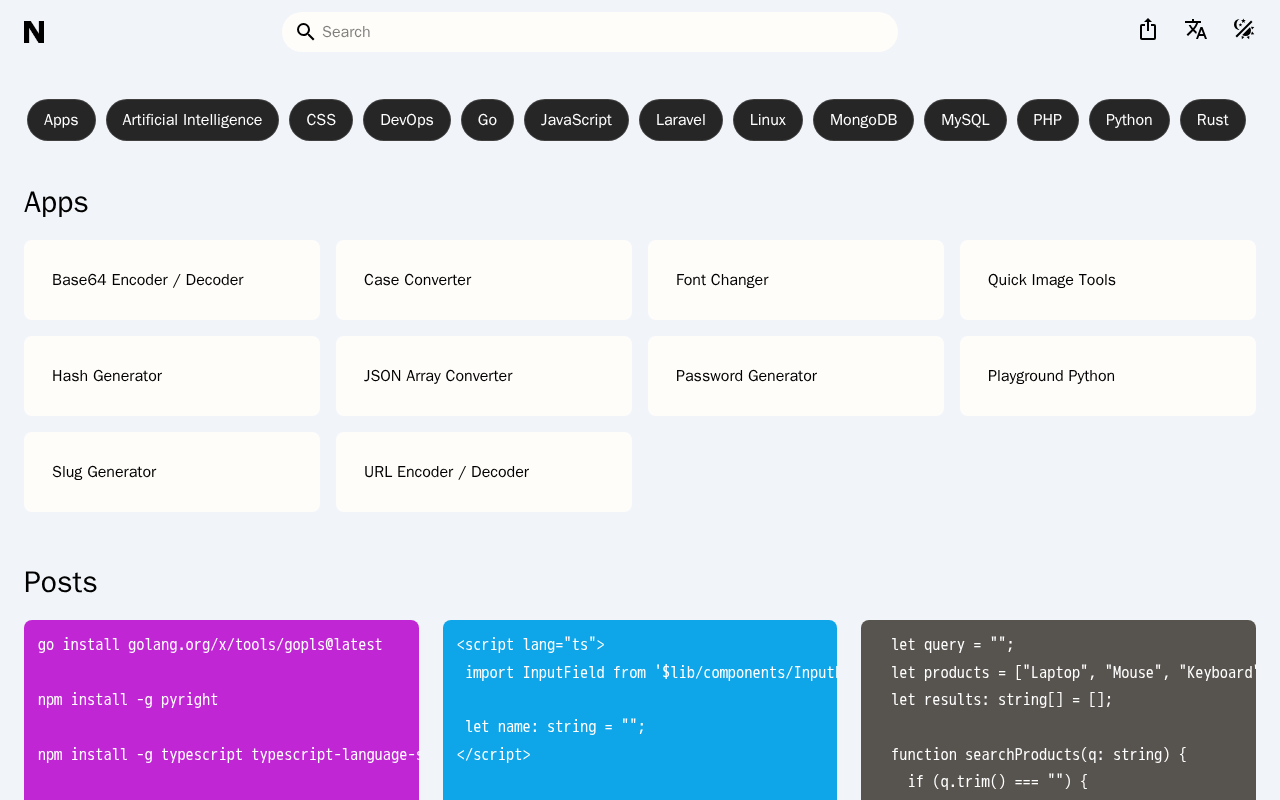Open the purple gopls install post
This screenshot has width=1280, height=800.
click(x=221, y=710)
